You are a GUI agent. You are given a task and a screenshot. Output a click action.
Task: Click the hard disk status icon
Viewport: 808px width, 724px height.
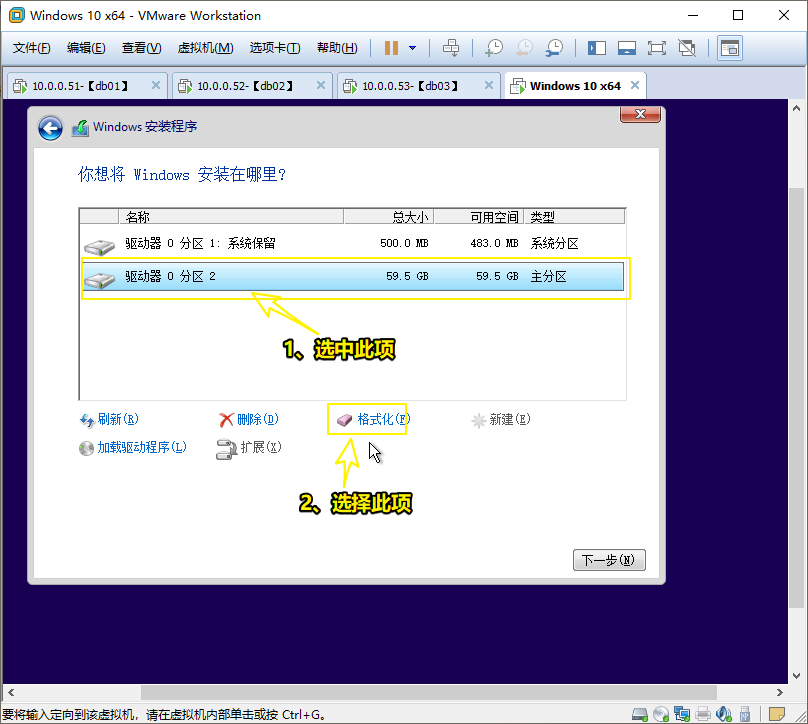tap(639, 714)
